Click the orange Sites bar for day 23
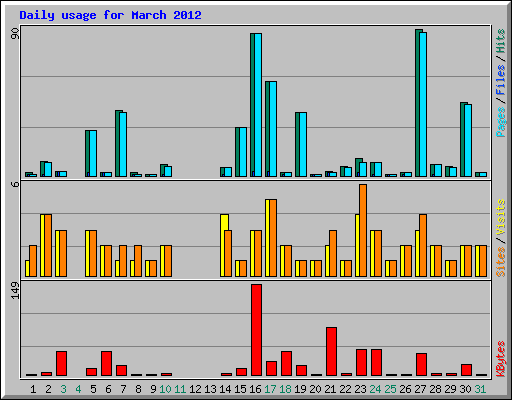Image resolution: width=512 pixels, height=400 pixels. [363, 231]
